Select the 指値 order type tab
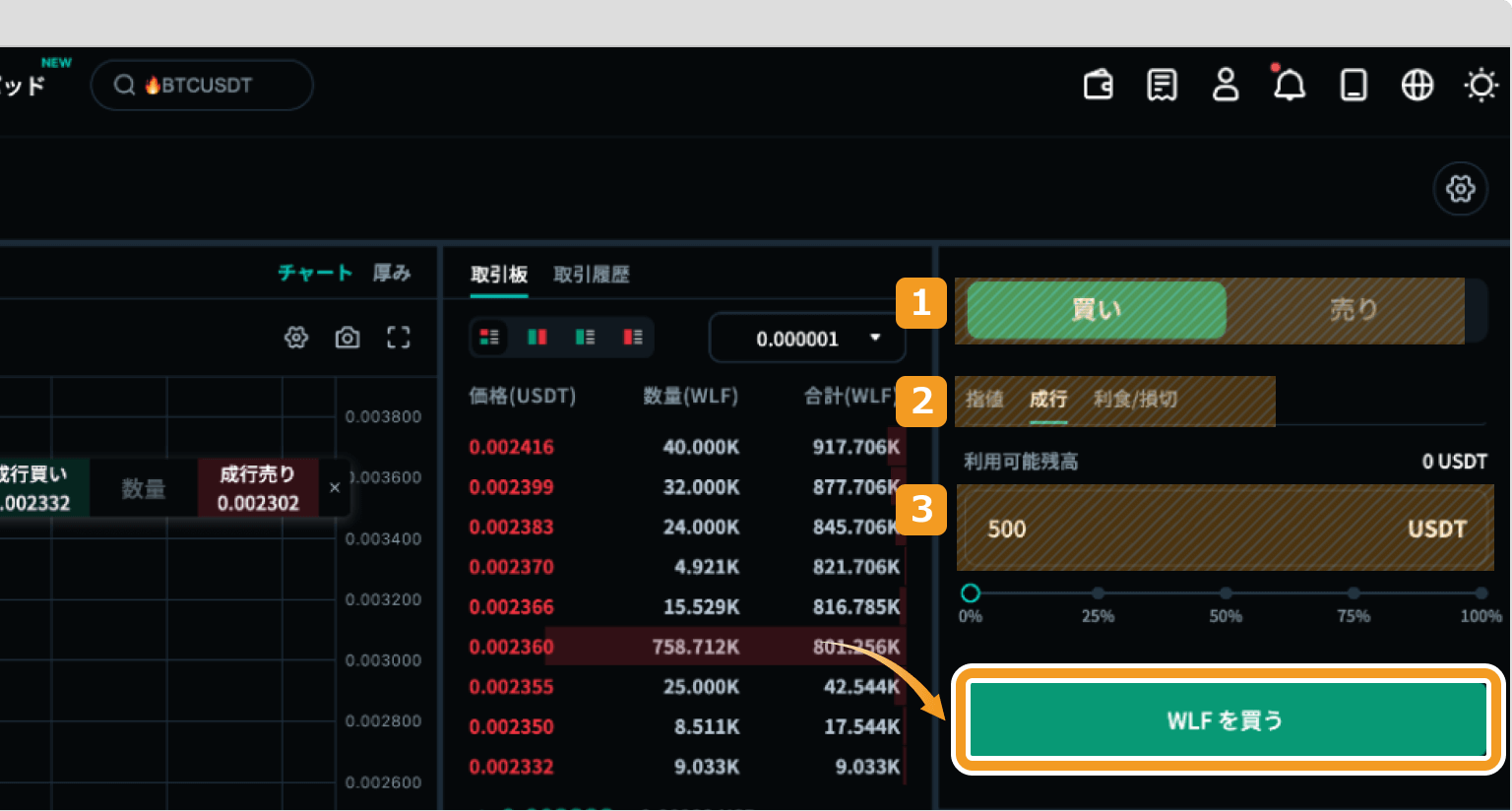The width and height of the screenshot is (1512, 811). (983, 399)
